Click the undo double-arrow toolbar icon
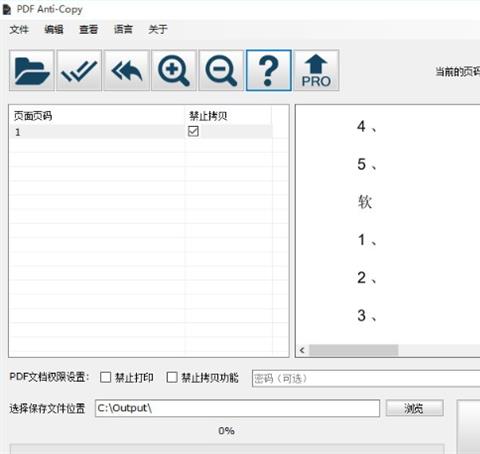 [126, 70]
